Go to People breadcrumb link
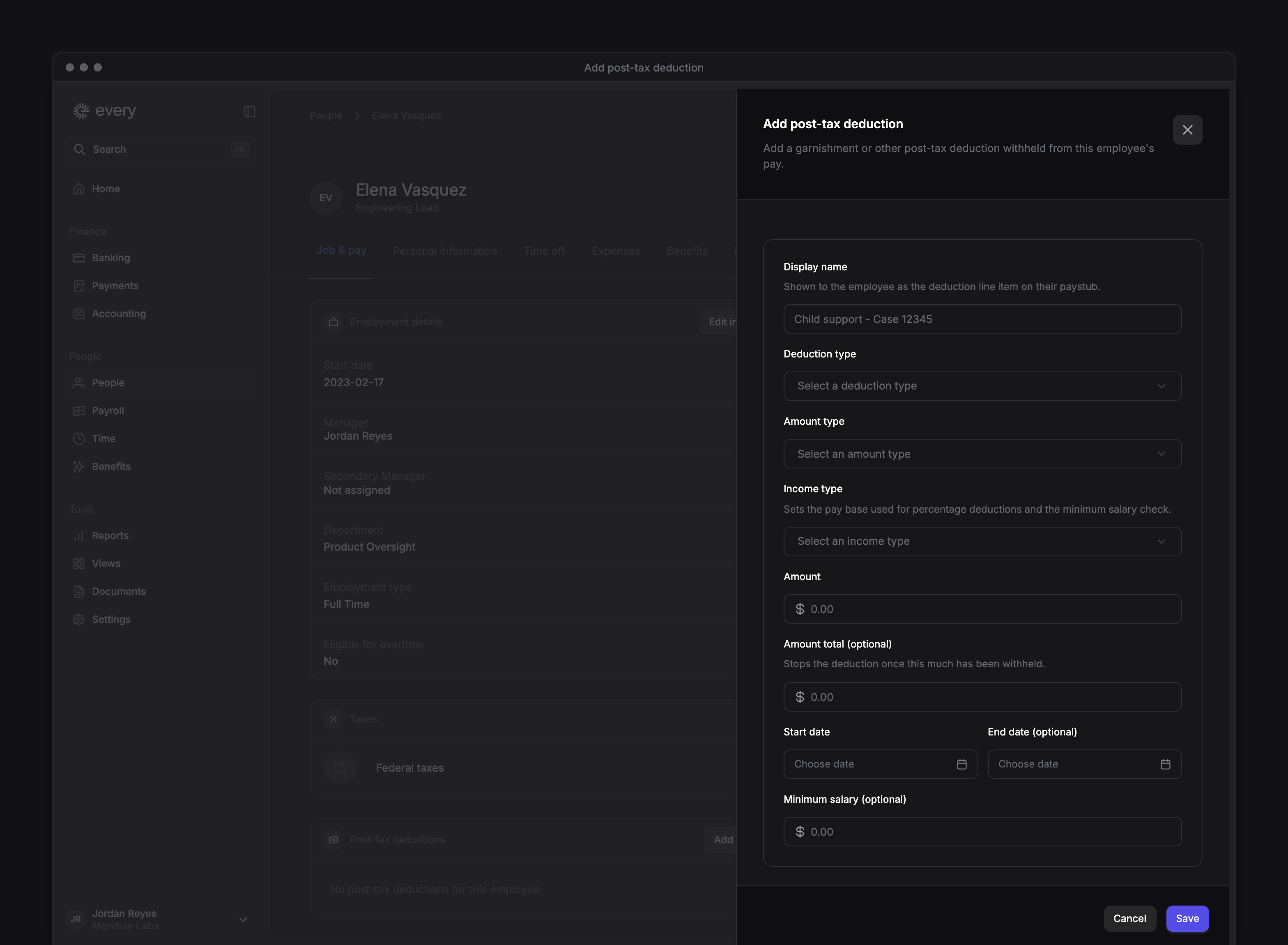The image size is (1288, 945). point(326,115)
